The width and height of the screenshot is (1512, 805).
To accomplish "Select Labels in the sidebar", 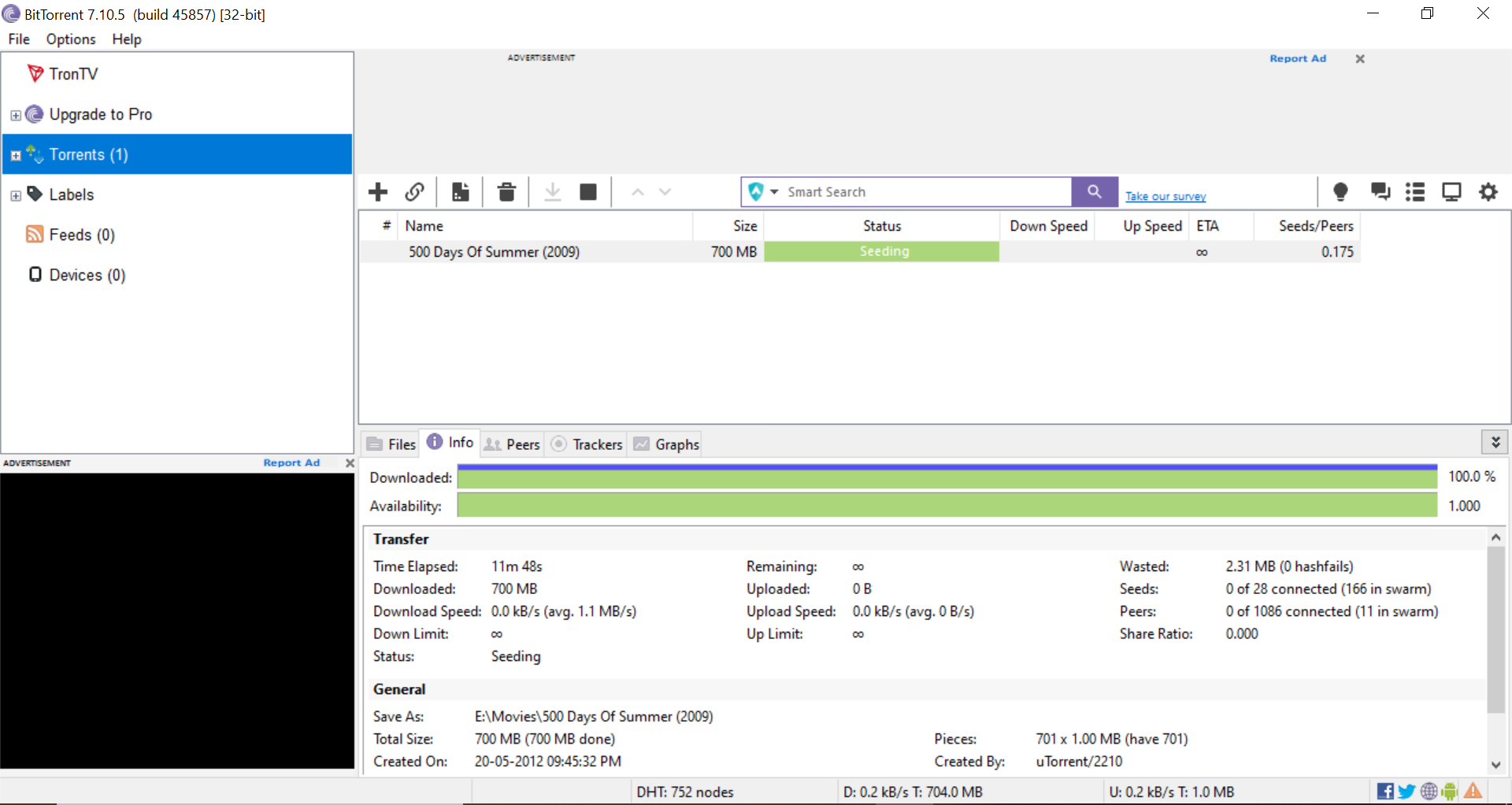I will coord(72,195).
